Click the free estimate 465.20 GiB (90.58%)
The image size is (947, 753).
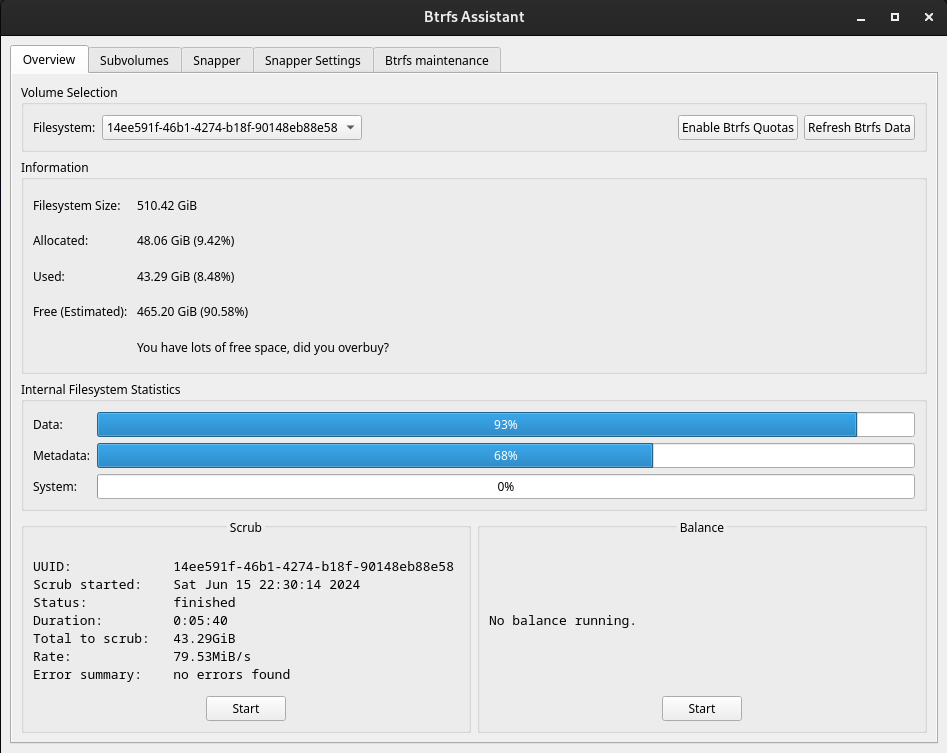click(x=193, y=312)
